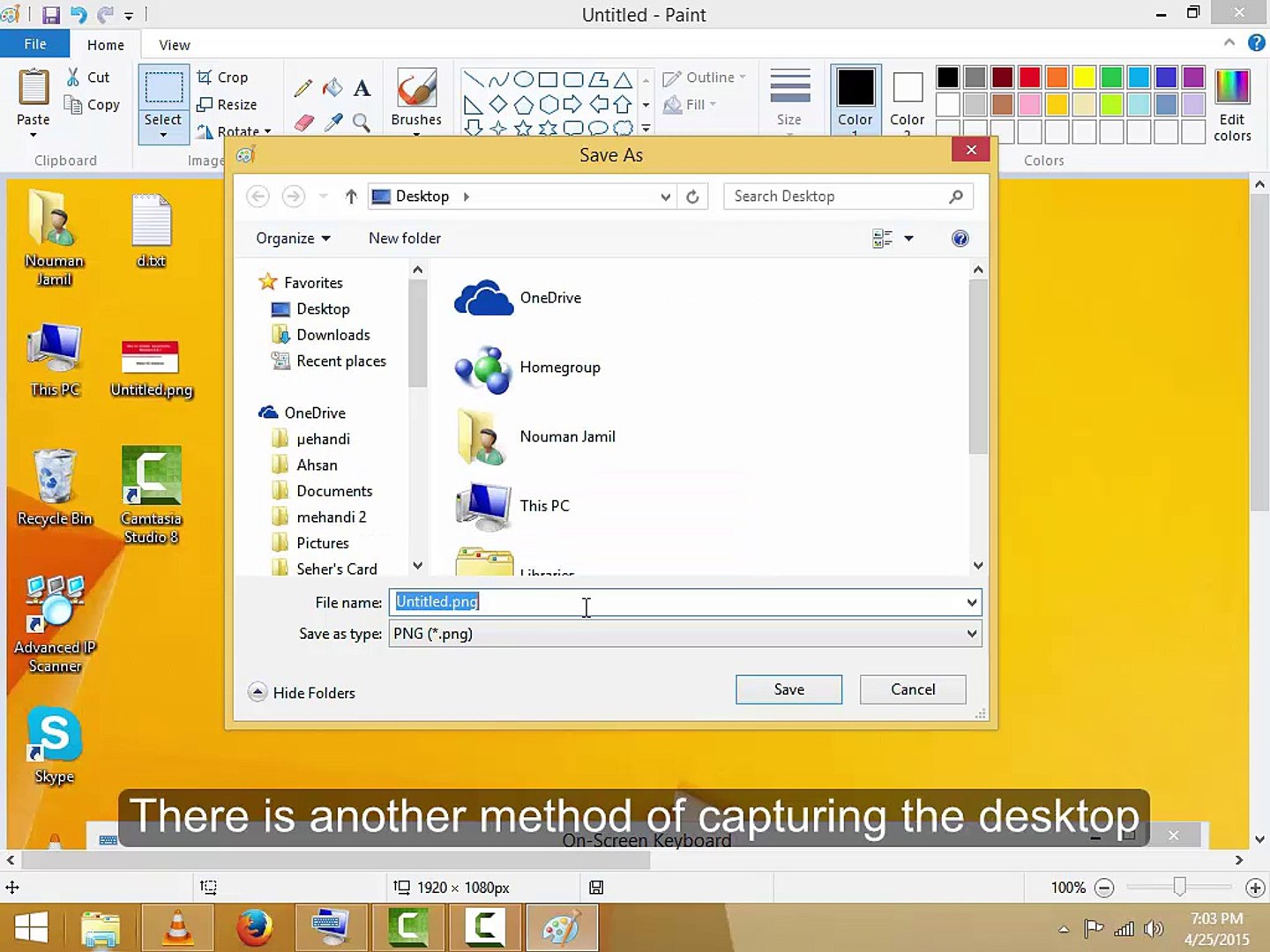Click the Cut scissors icon
The height and width of the screenshot is (952, 1270).
(74, 78)
